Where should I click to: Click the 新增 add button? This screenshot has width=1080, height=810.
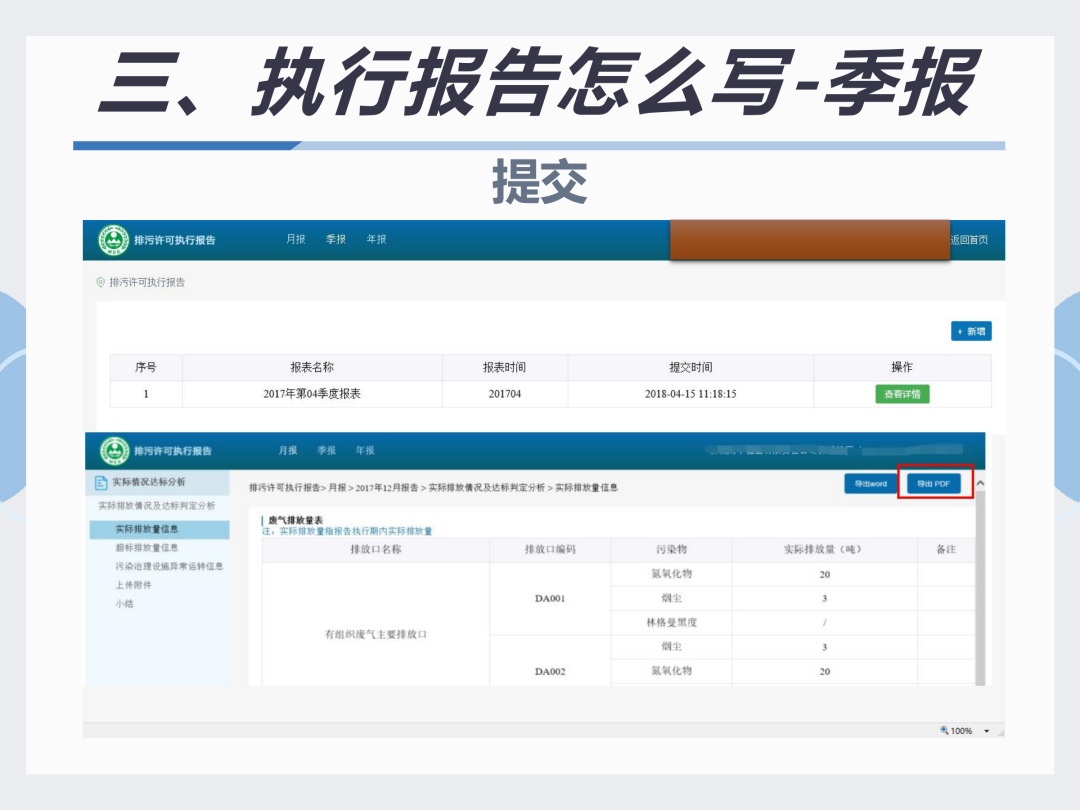(x=971, y=331)
